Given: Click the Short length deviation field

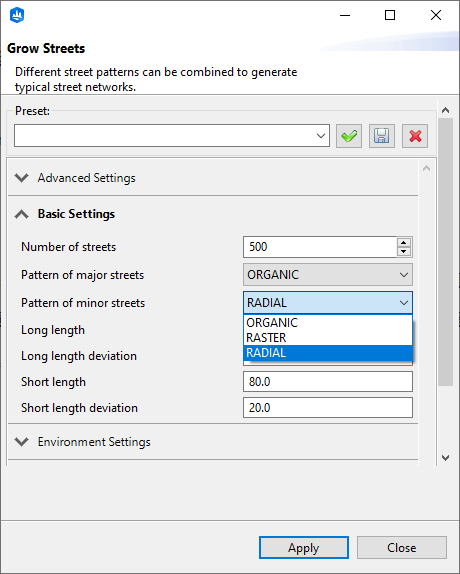Looking at the screenshot, I should 328,407.
